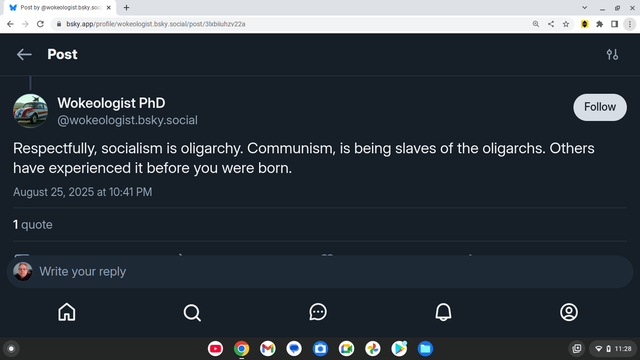Bookmark this page with the star icon
This screenshot has height=360, width=640.
click(x=566, y=24)
